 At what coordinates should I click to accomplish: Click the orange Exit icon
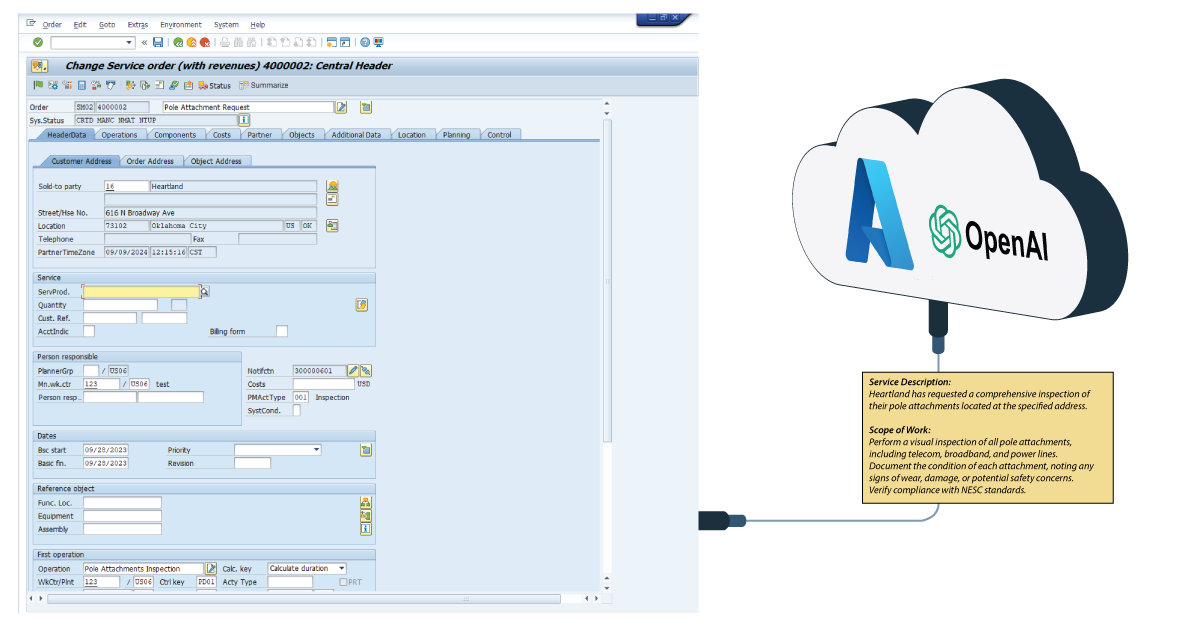[191, 42]
